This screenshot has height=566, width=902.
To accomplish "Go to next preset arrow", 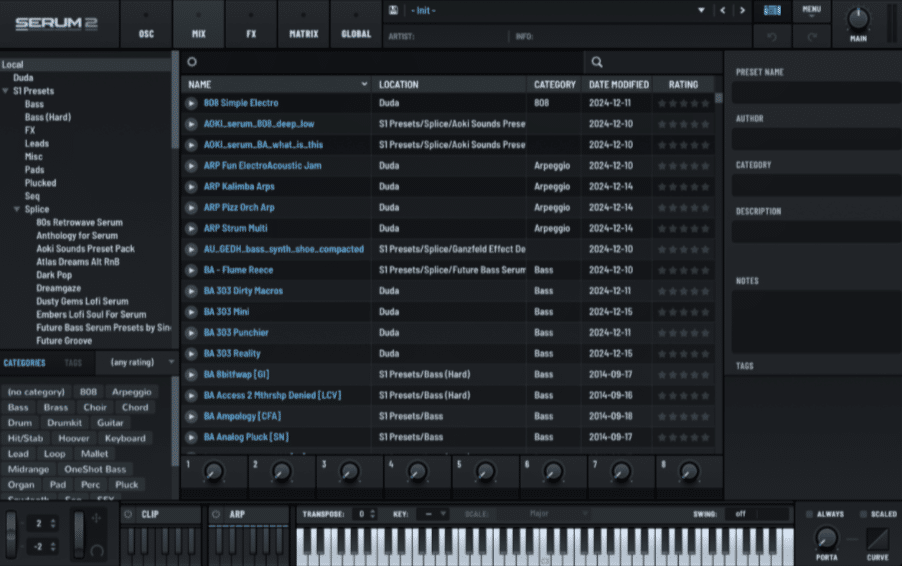I will click(742, 10).
